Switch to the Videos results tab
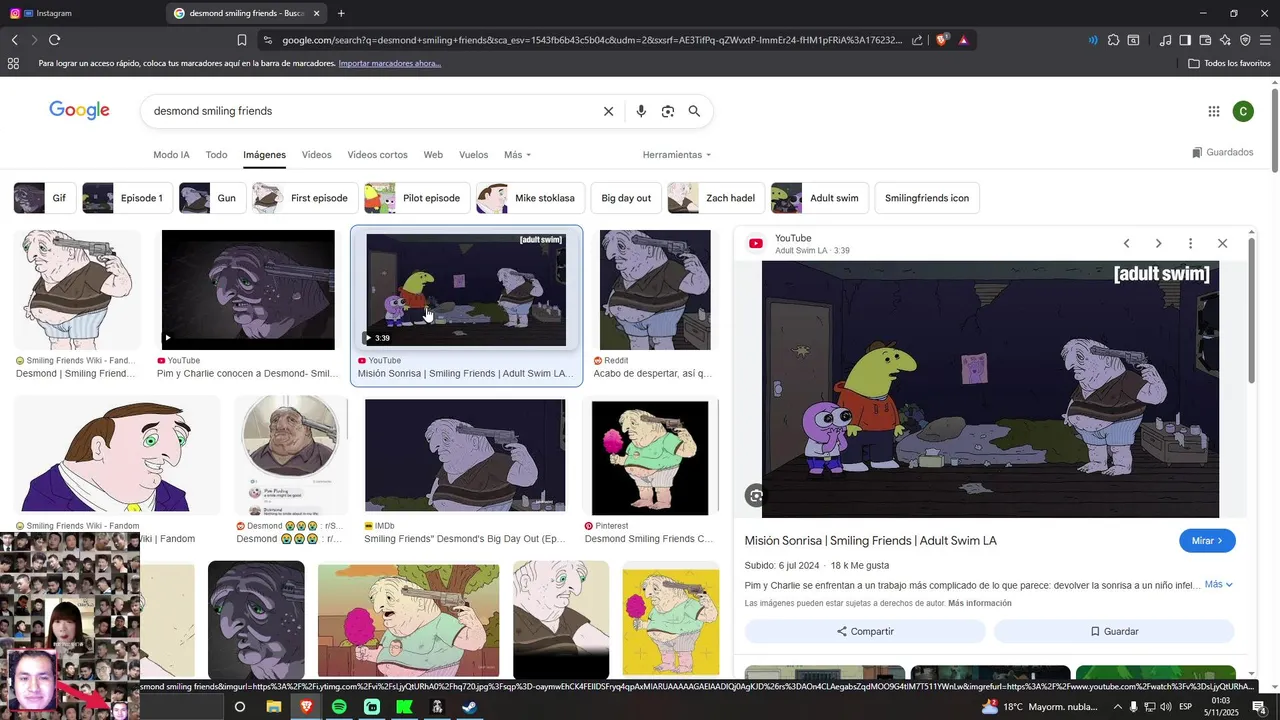This screenshot has width=1280, height=720. pyautogui.click(x=316, y=155)
